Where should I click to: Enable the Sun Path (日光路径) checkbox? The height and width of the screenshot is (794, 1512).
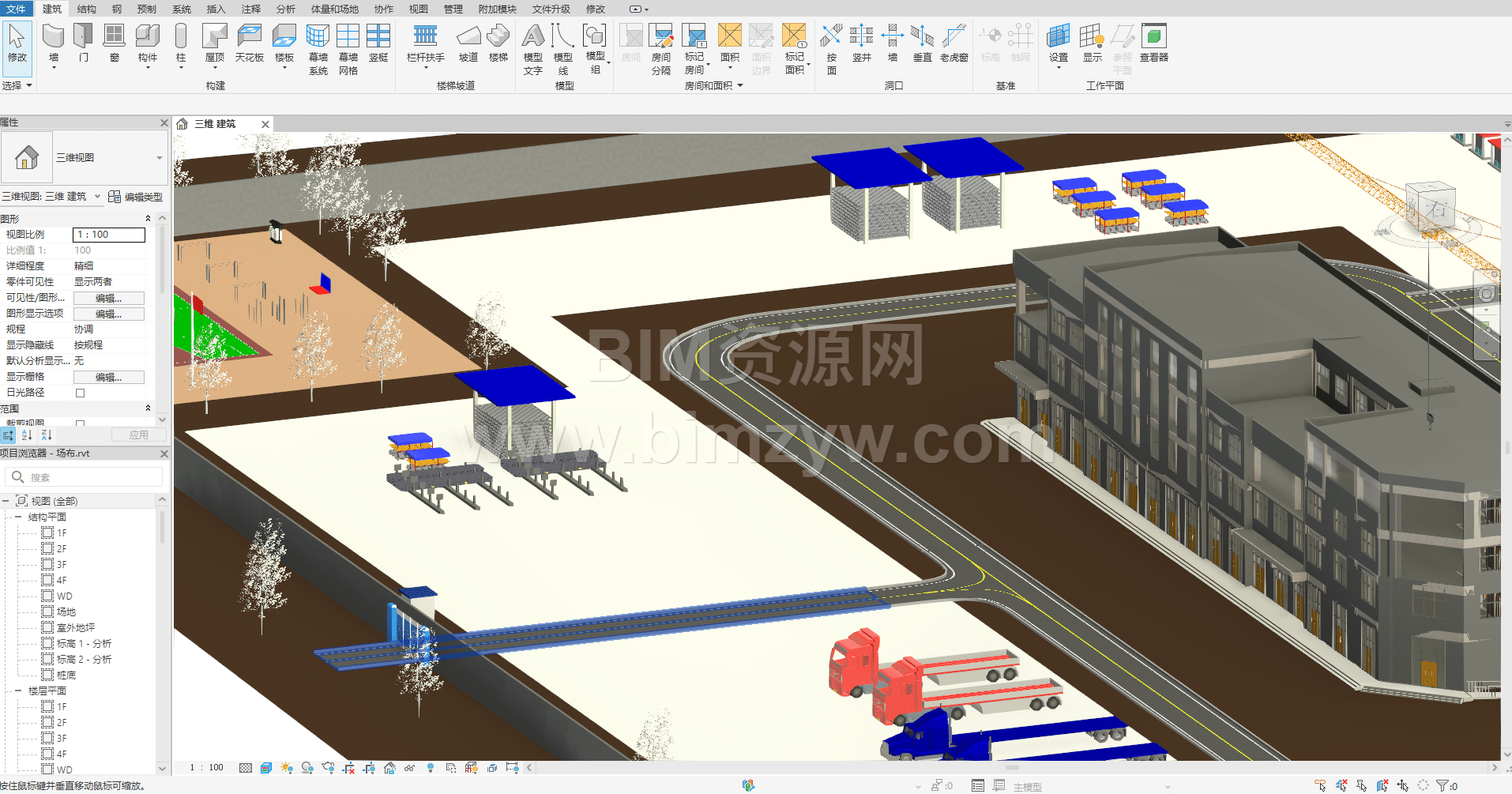pyautogui.click(x=80, y=393)
